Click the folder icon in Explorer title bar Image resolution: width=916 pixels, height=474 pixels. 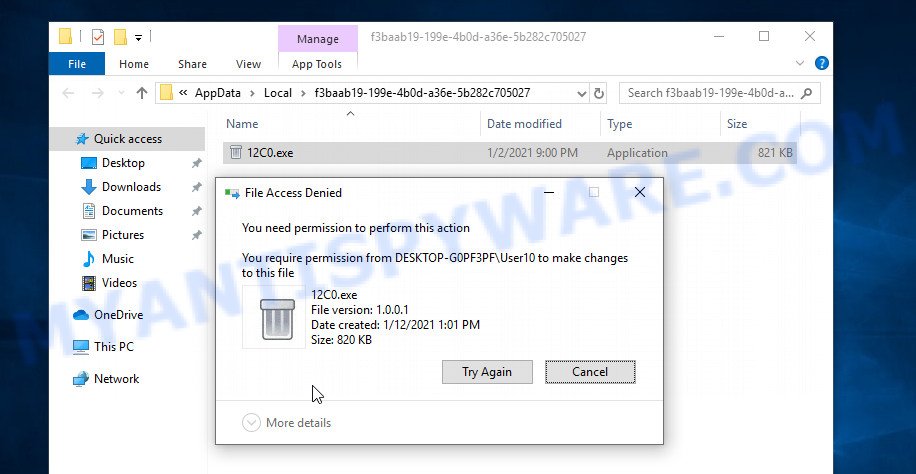pos(65,37)
